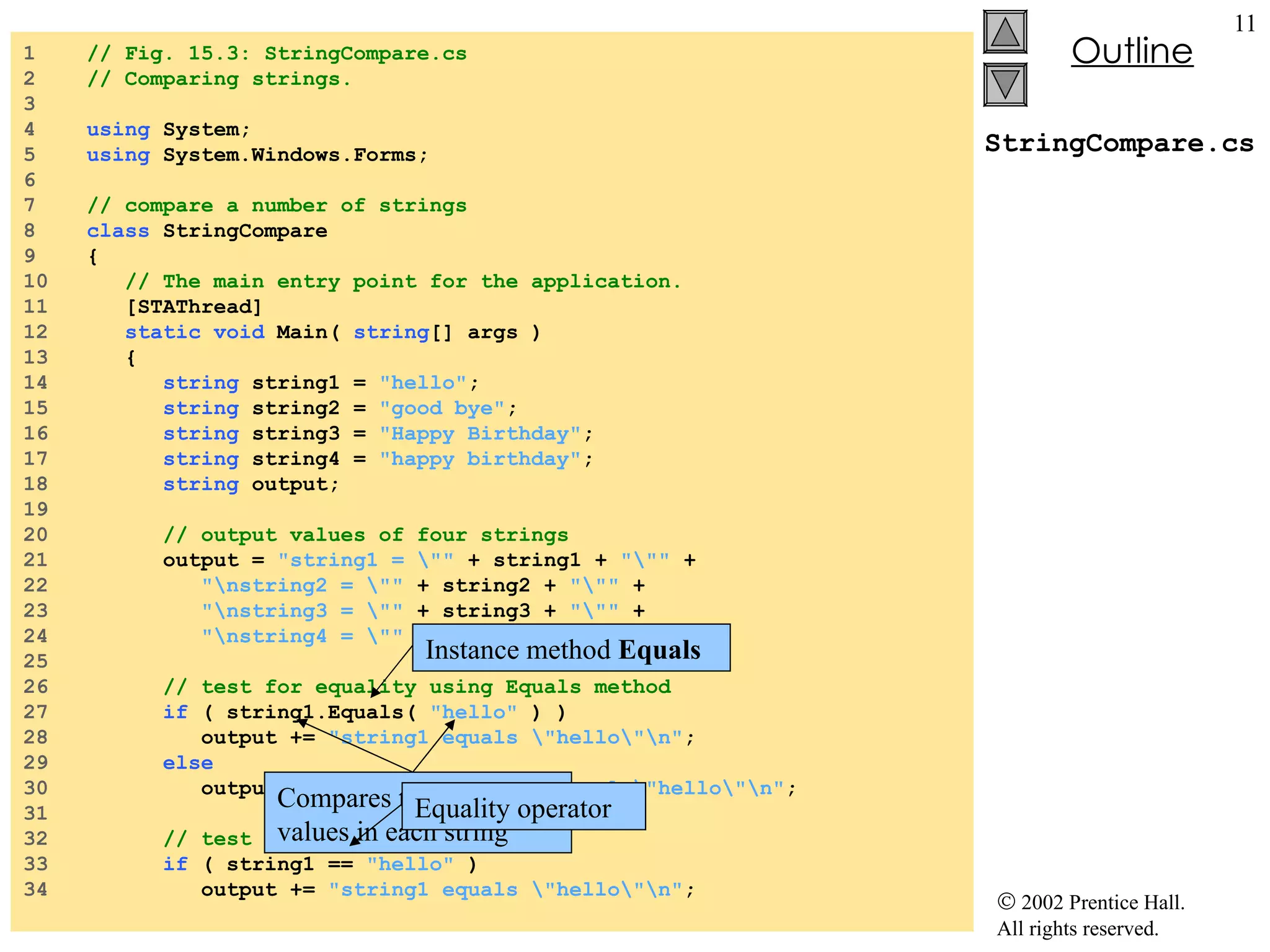1270x952 pixels.
Task: Click line number 1 in the gutter
Action: (29, 54)
